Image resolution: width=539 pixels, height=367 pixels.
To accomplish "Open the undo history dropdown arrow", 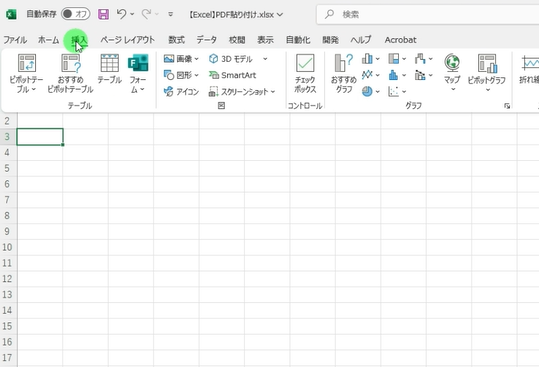I will pos(132,14).
